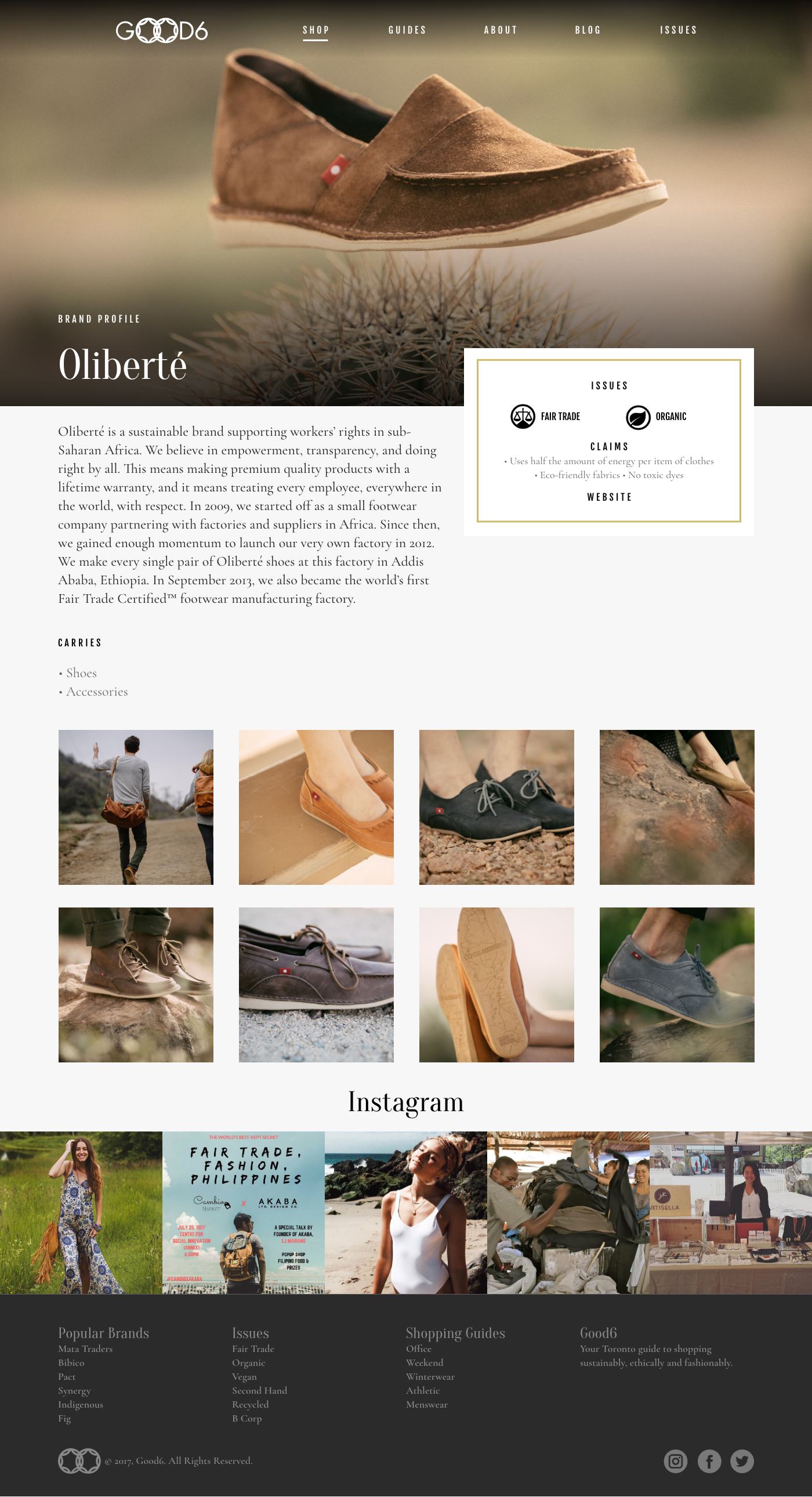The image size is (812, 1497).
Task: Open the Instagram icon in footer
Action: pyautogui.click(x=676, y=1461)
